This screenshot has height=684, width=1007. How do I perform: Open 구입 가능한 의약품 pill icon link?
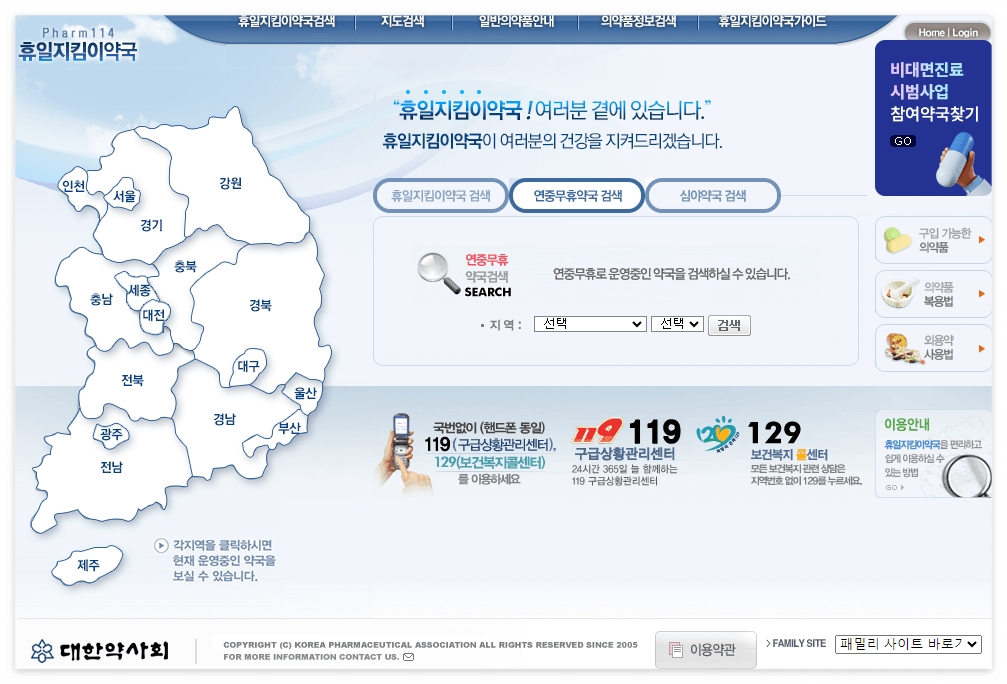897,240
